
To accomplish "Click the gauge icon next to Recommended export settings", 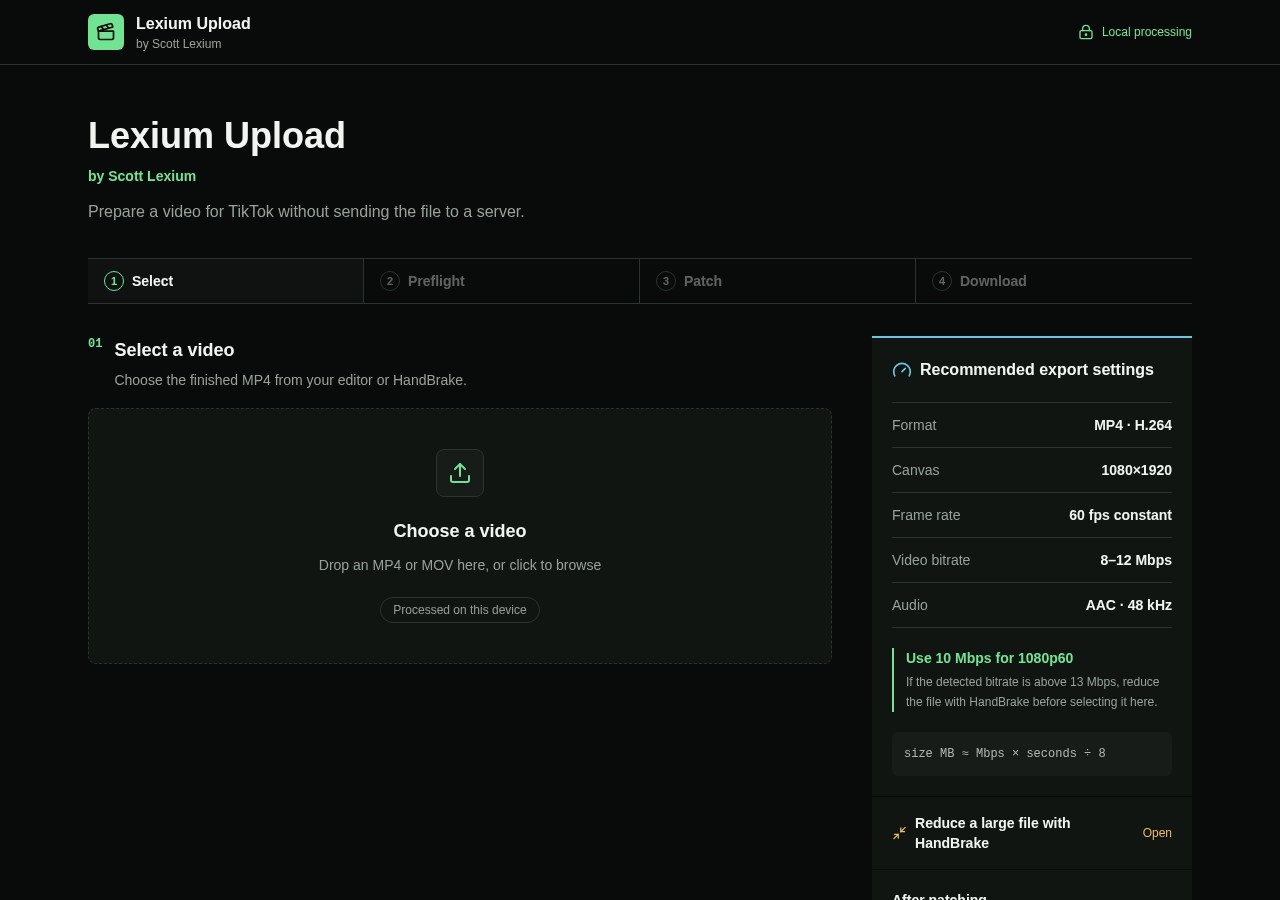I will pyautogui.click(x=902, y=370).
